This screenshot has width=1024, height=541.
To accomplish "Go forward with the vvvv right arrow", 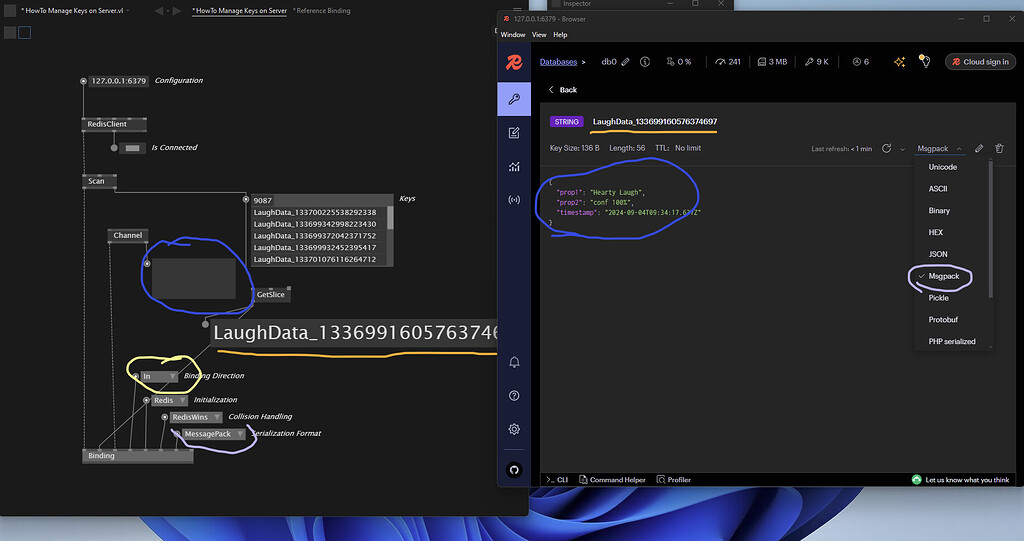I will click(177, 11).
